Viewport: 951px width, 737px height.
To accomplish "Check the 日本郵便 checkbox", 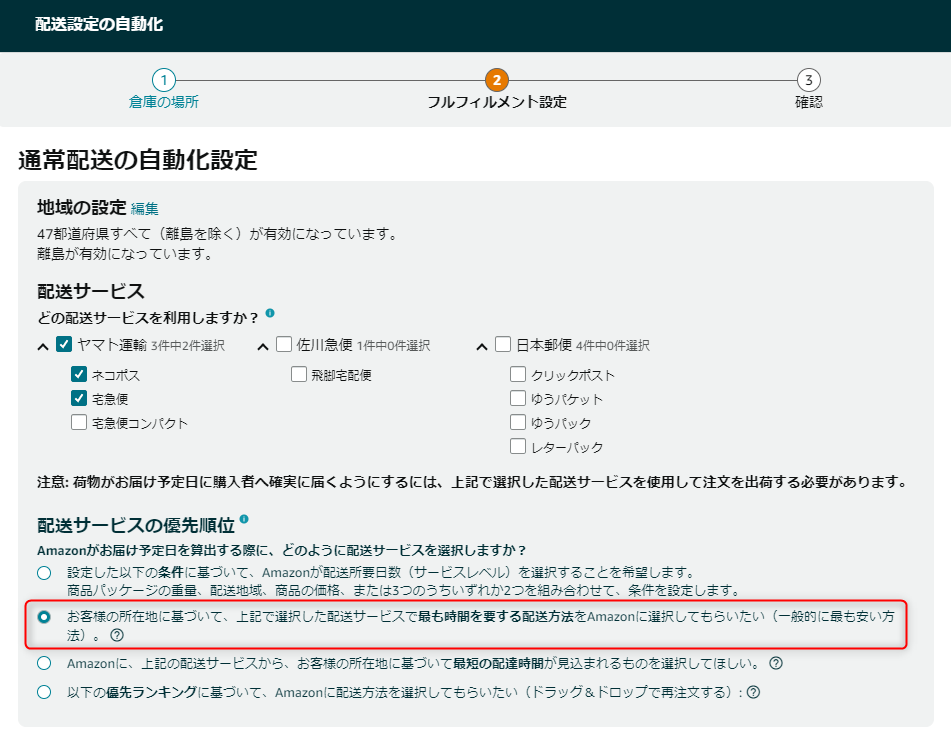I will [x=503, y=345].
